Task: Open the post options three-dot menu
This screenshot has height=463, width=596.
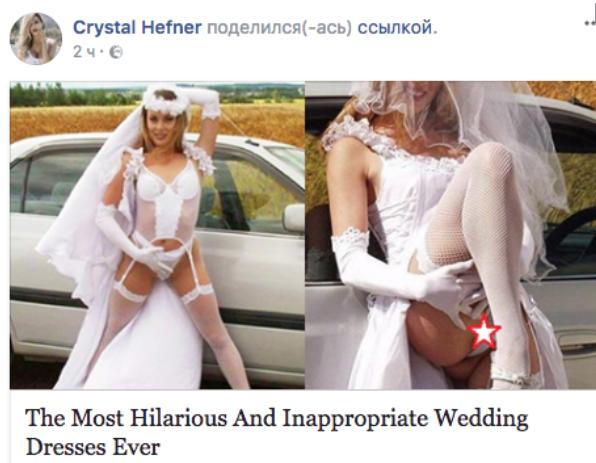Action: tap(590, 23)
